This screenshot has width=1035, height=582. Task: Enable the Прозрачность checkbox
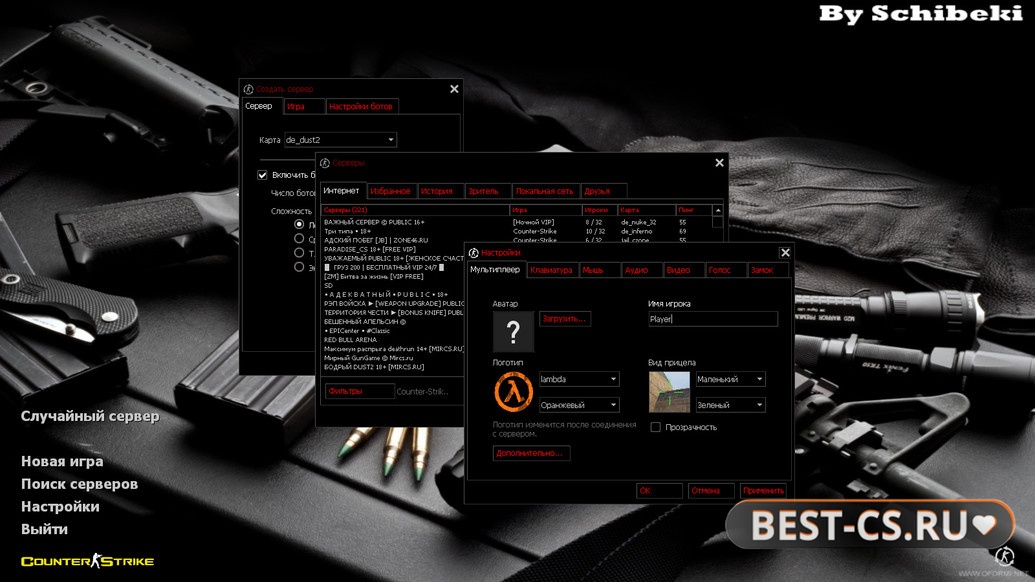pyautogui.click(x=655, y=427)
